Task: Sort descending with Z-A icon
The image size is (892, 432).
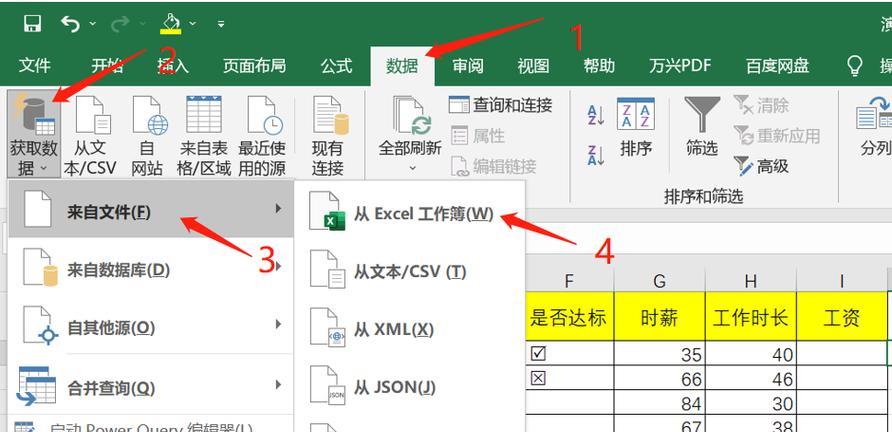Action: pos(596,155)
